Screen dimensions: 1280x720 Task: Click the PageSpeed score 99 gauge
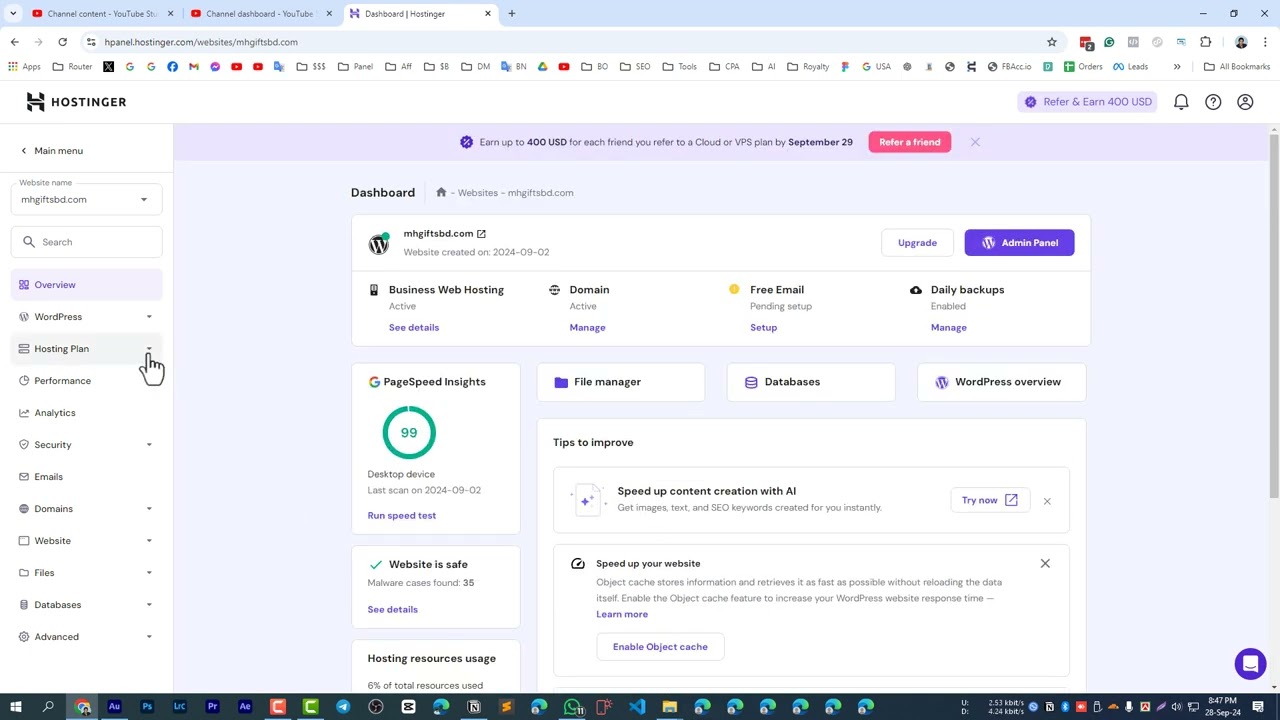coord(409,433)
